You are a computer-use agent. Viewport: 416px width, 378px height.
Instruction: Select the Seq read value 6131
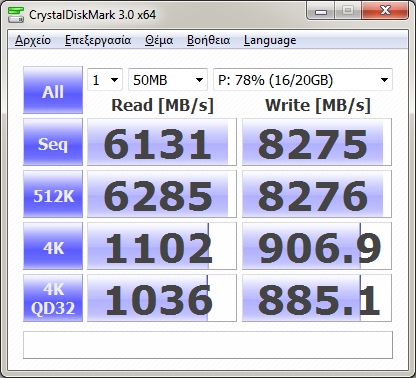(x=162, y=142)
